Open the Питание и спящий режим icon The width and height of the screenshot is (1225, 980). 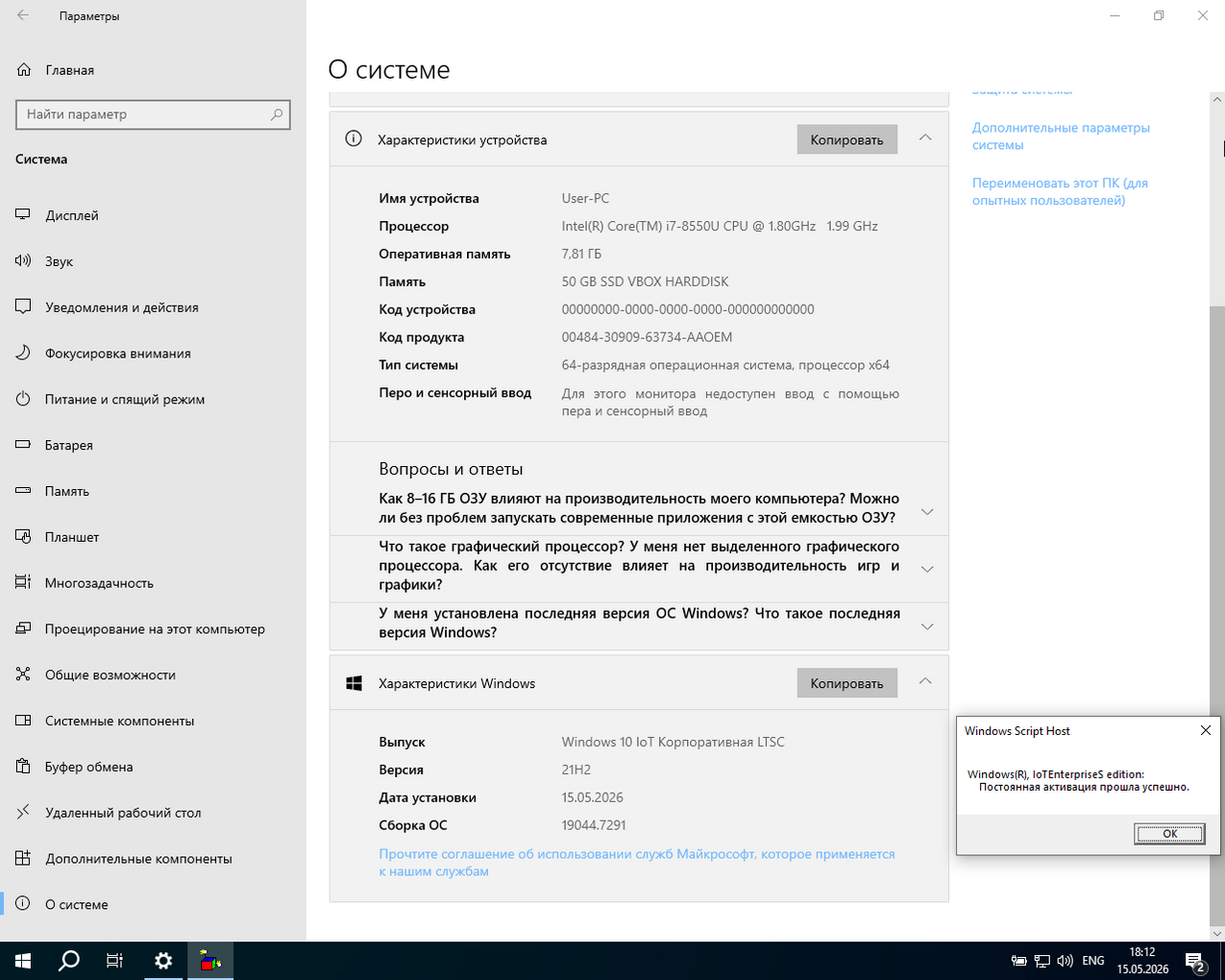tap(23, 399)
